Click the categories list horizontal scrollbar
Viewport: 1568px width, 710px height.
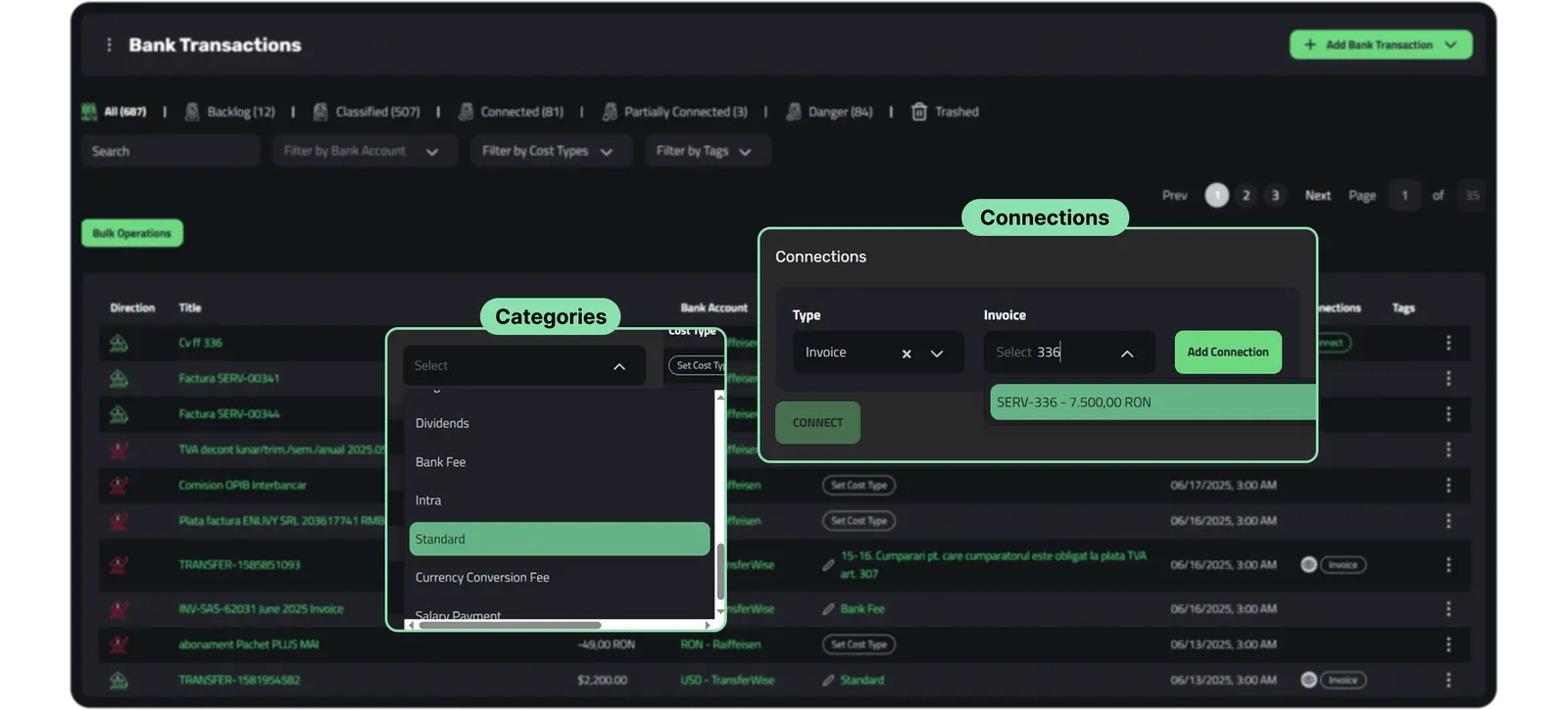(x=510, y=625)
